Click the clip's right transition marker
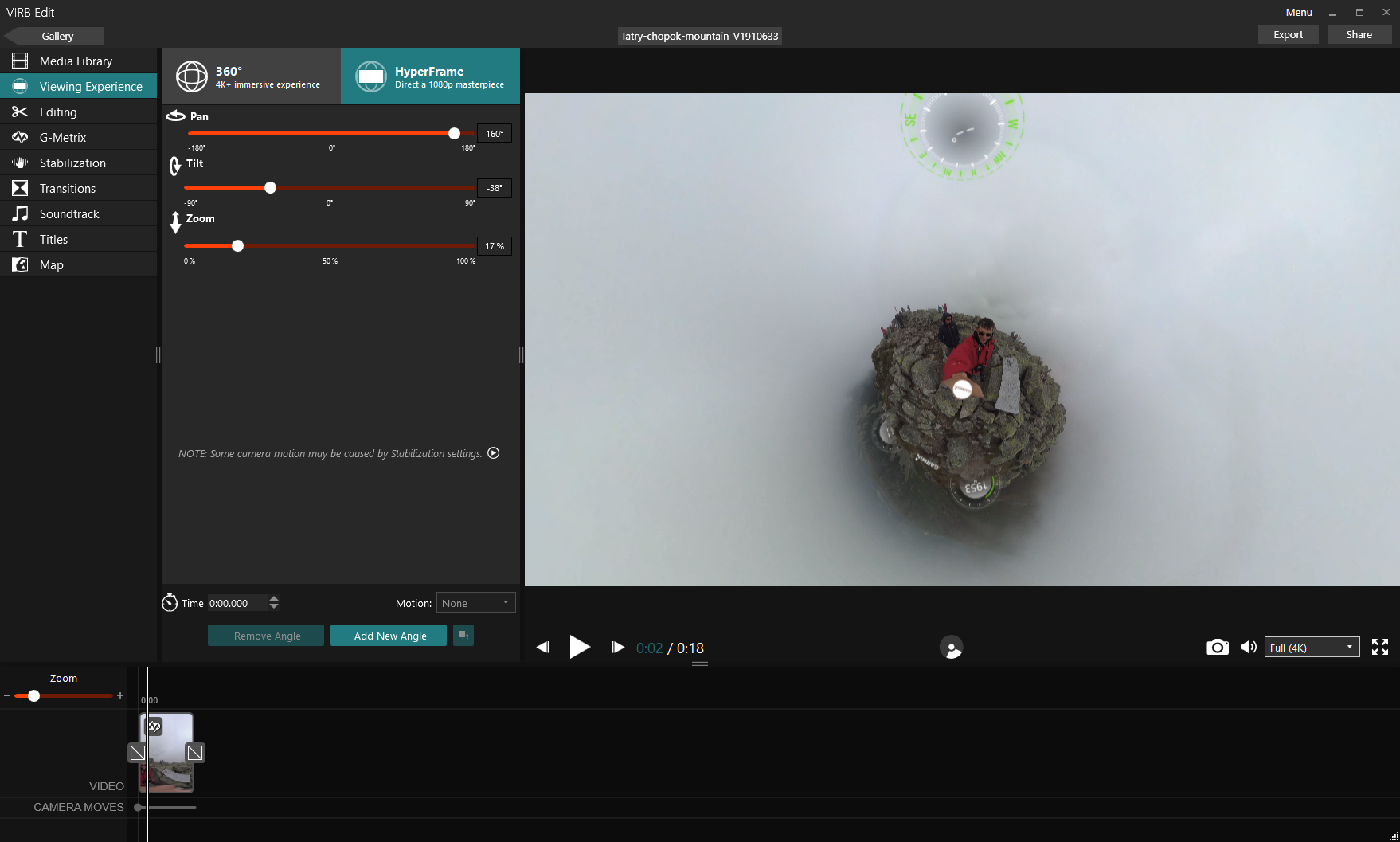Screen dimensions: 1400x842 coord(195,753)
